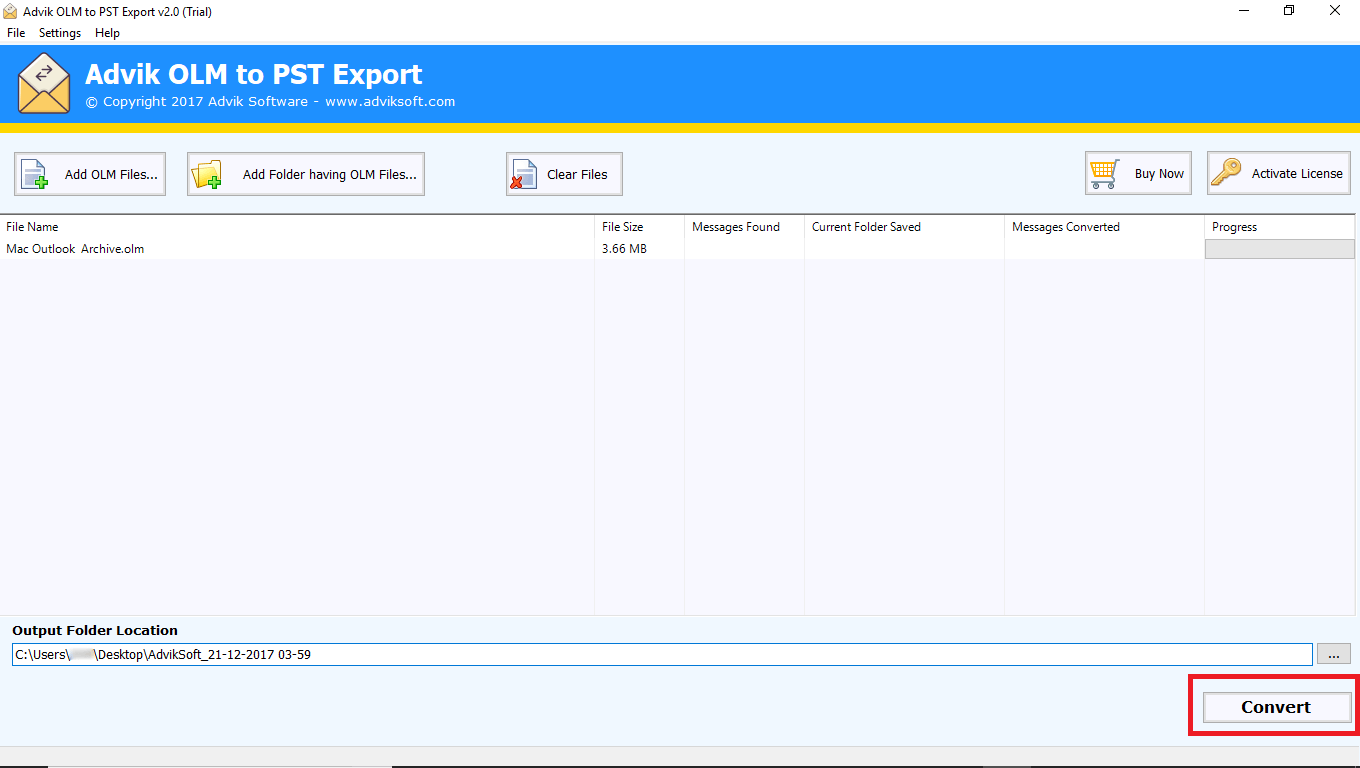The image size is (1360, 768).
Task: Click the document-plus icon on Add OLM Files
Action: tap(35, 174)
